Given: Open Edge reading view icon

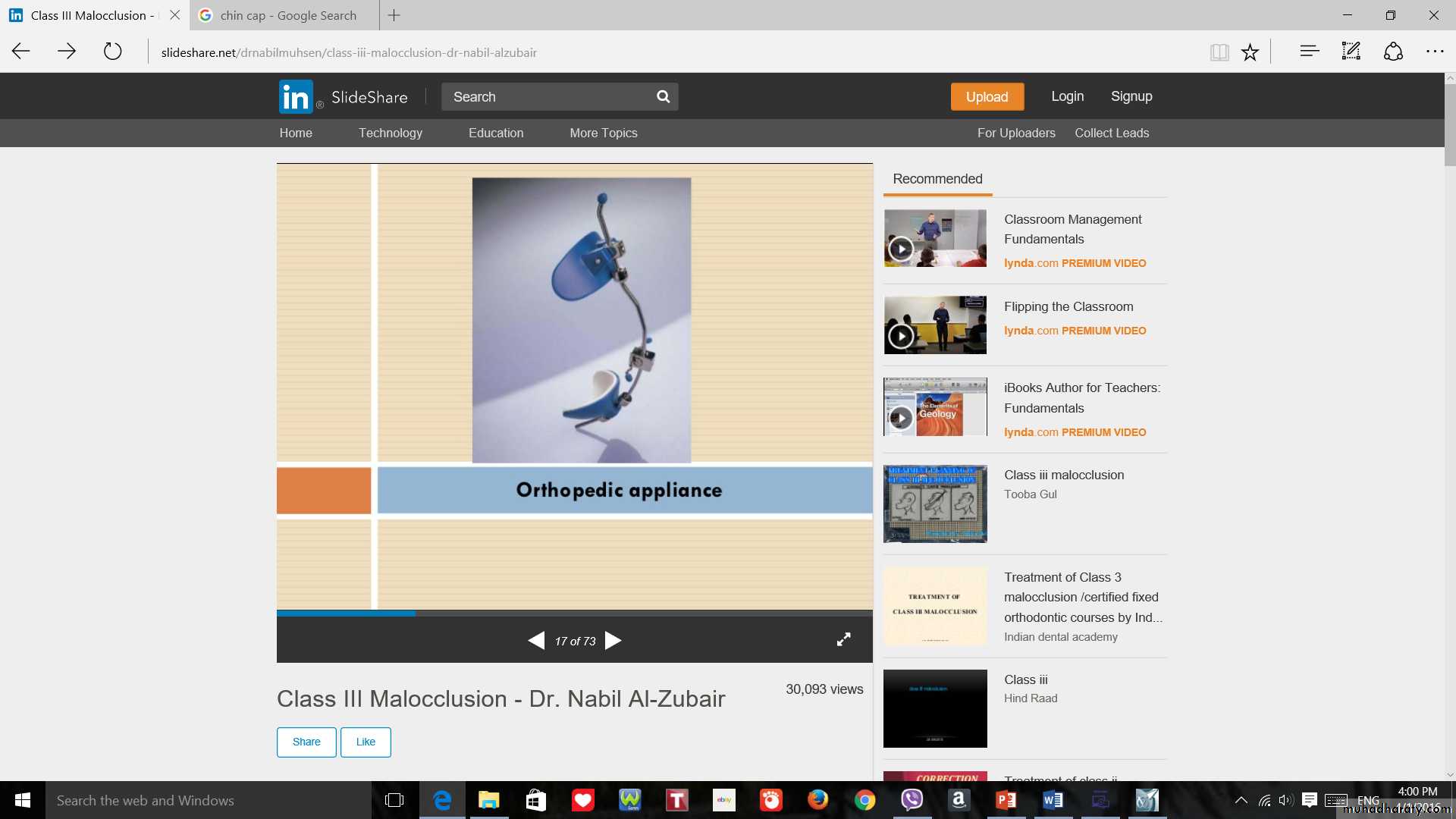Looking at the screenshot, I should coord(1219,52).
